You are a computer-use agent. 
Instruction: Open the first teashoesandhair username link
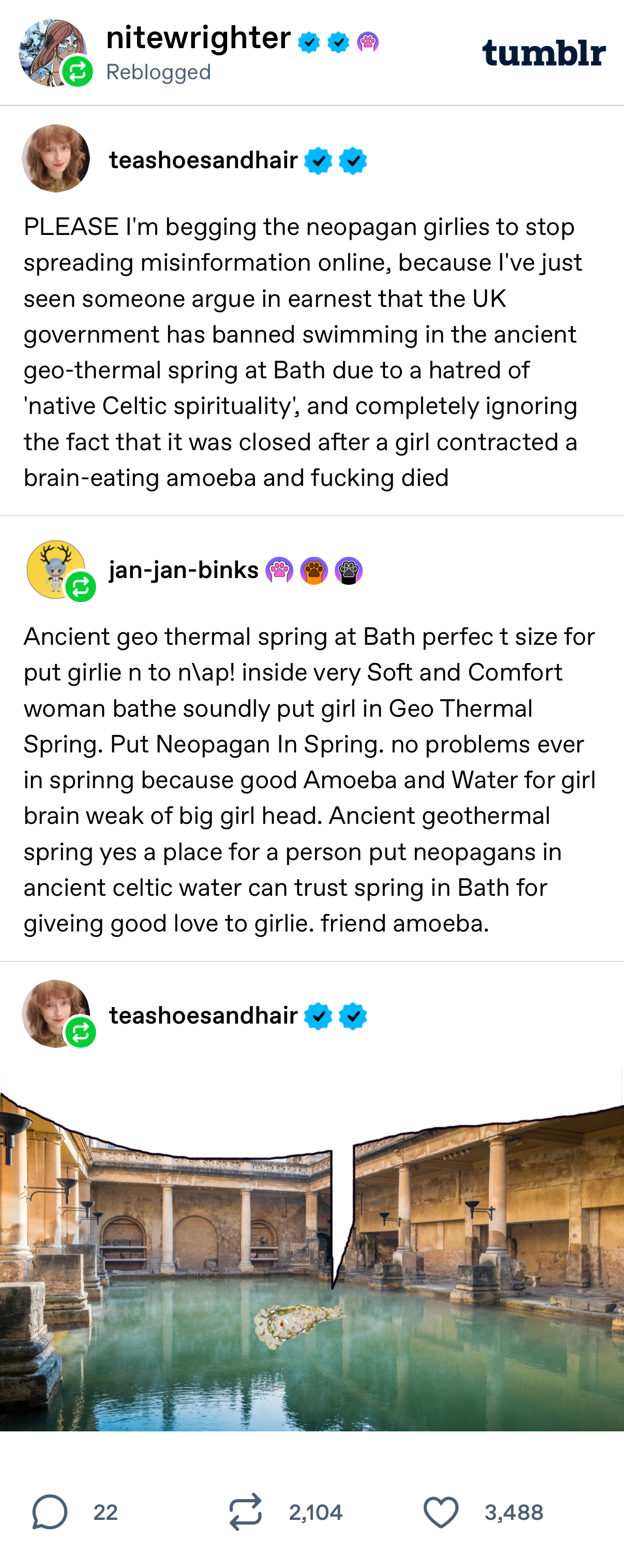[x=203, y=160]
